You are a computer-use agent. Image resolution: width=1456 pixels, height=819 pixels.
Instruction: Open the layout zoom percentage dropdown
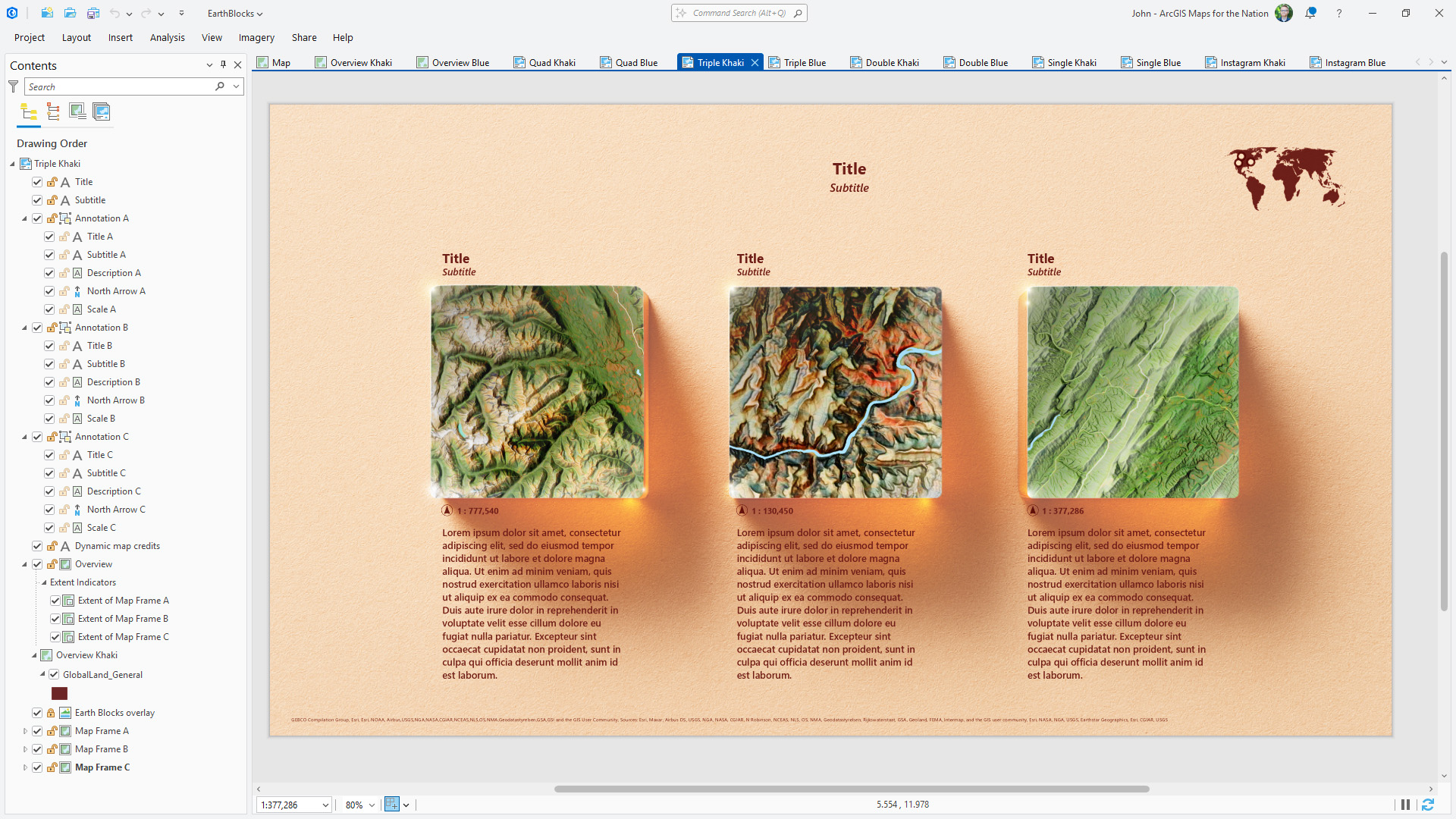click(x=372, y=805)
